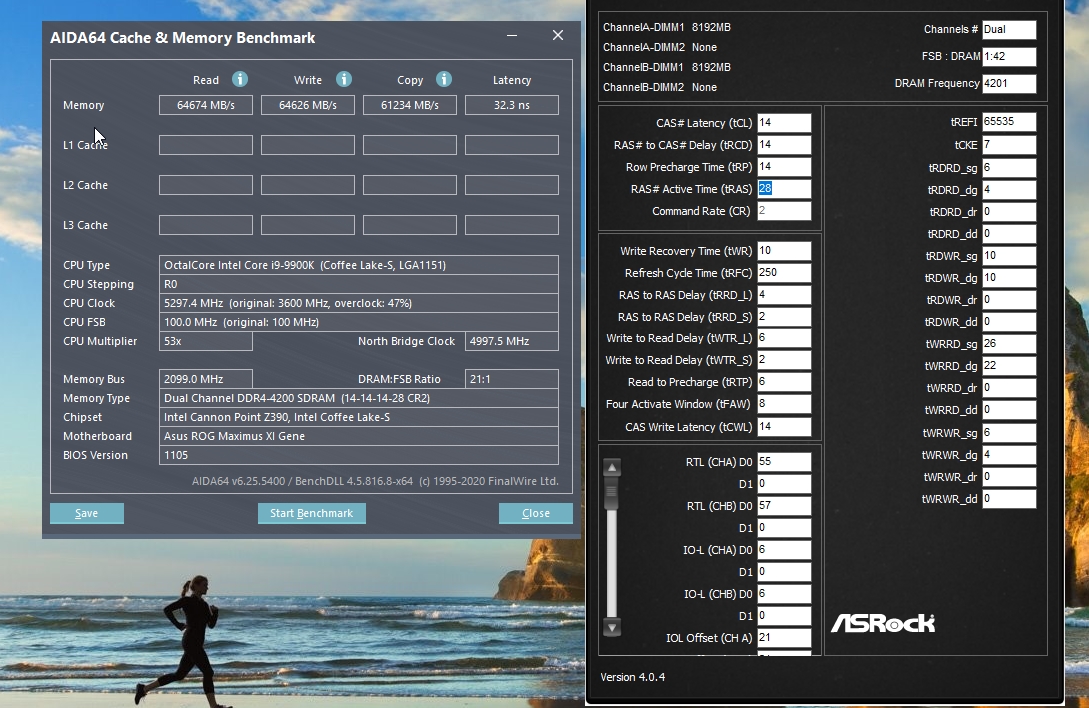This screenshot has height=708, width=1089.
Task: Click the Memory Latency result 32.3 ns
Action: [512, 105]
